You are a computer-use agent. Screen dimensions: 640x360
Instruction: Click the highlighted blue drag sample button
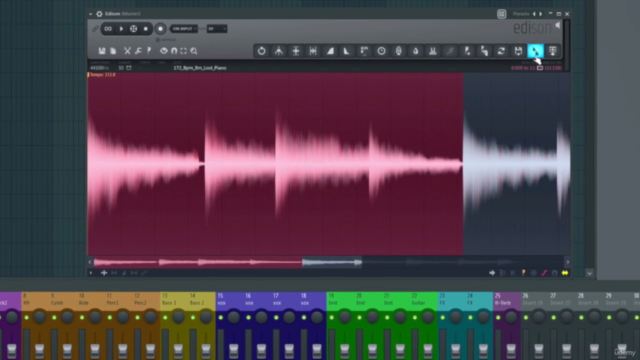click(x=536, y=51)
